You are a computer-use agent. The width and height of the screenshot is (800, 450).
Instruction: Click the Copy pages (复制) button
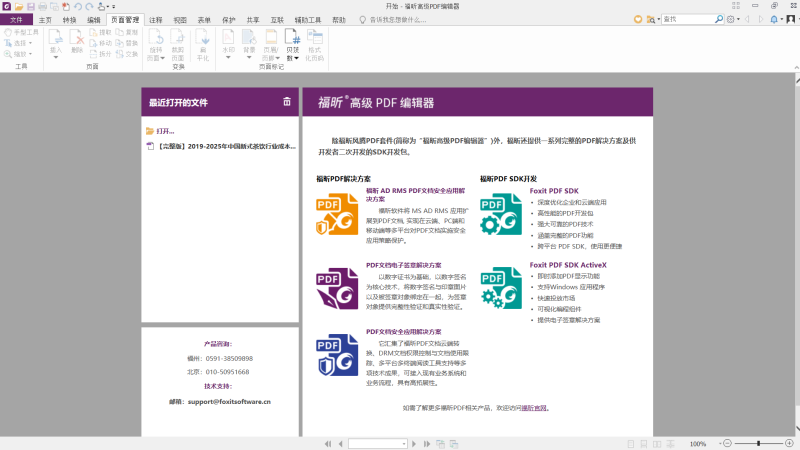pos(127,32)
